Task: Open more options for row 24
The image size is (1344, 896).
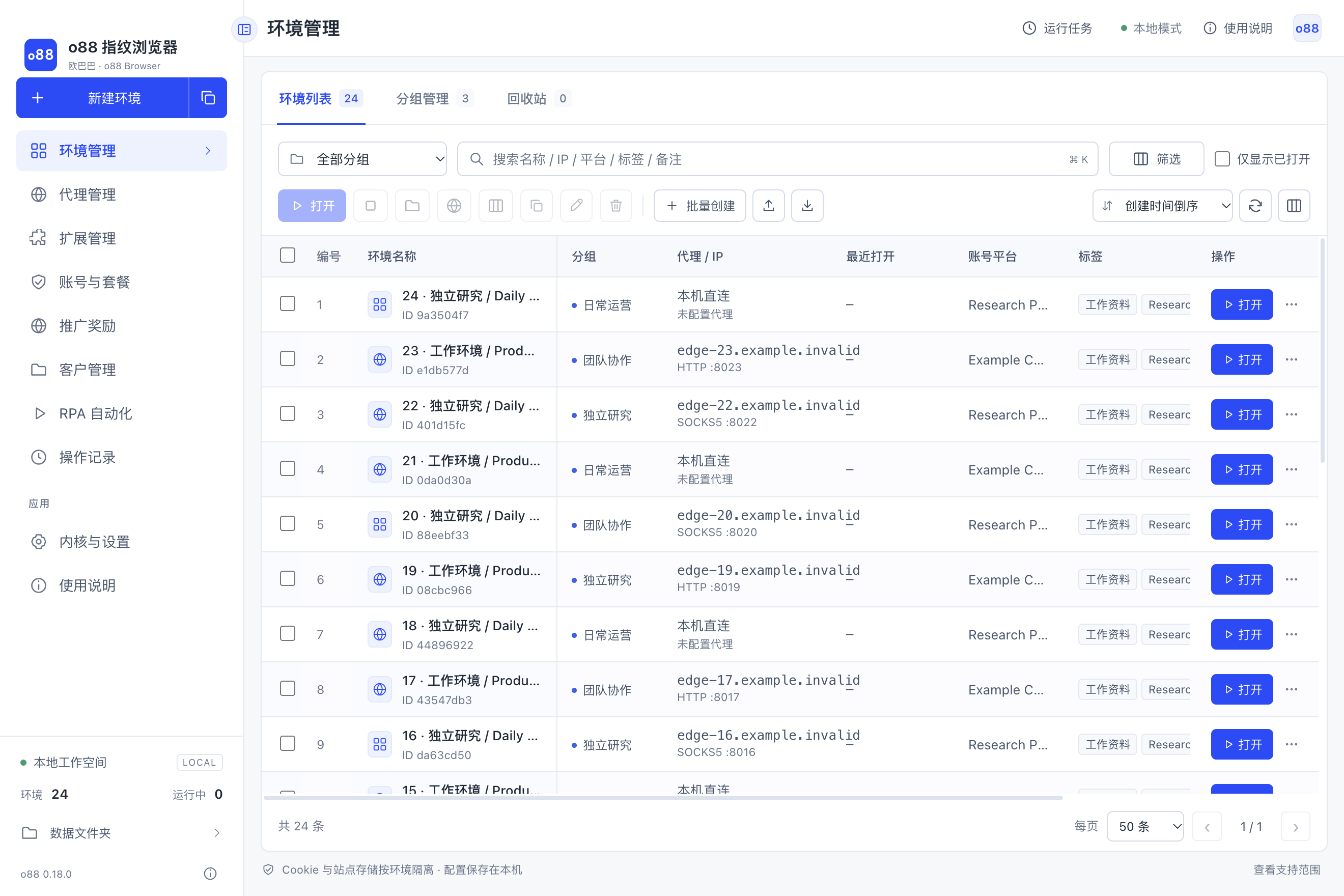Action: point(1292,304)
